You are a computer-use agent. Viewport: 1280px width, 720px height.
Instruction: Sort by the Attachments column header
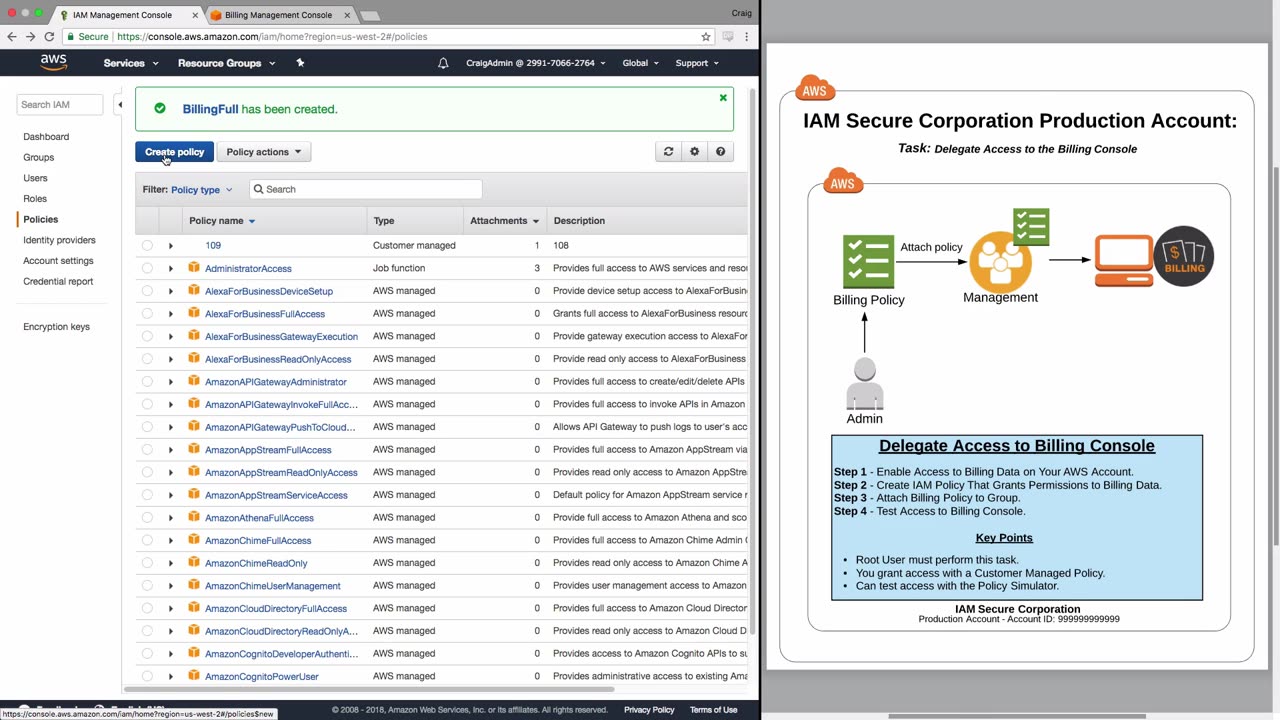tap(505, 221)
